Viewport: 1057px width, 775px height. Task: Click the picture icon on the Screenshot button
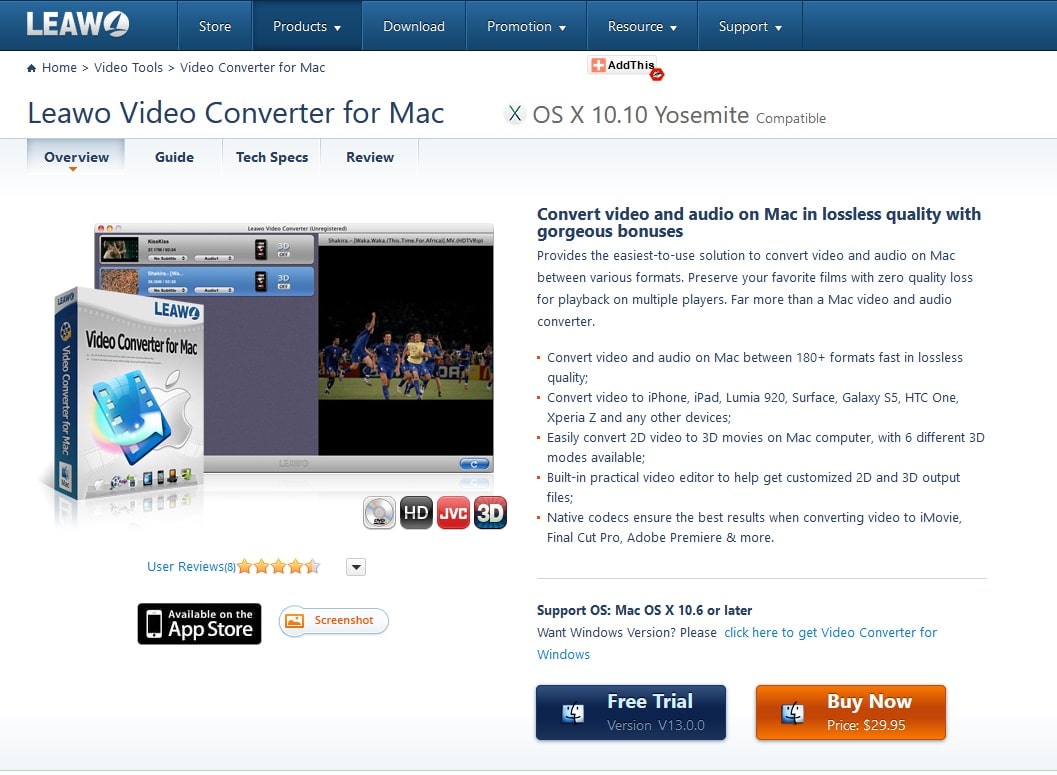tap(295, 621)
